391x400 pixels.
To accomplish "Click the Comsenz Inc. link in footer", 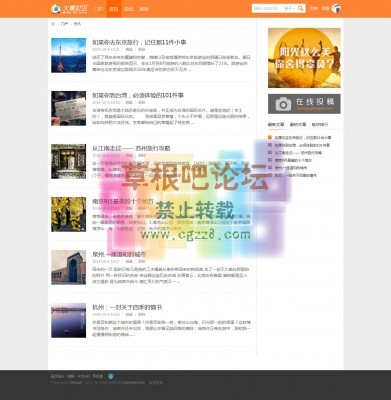I will [x=134, y=383].
